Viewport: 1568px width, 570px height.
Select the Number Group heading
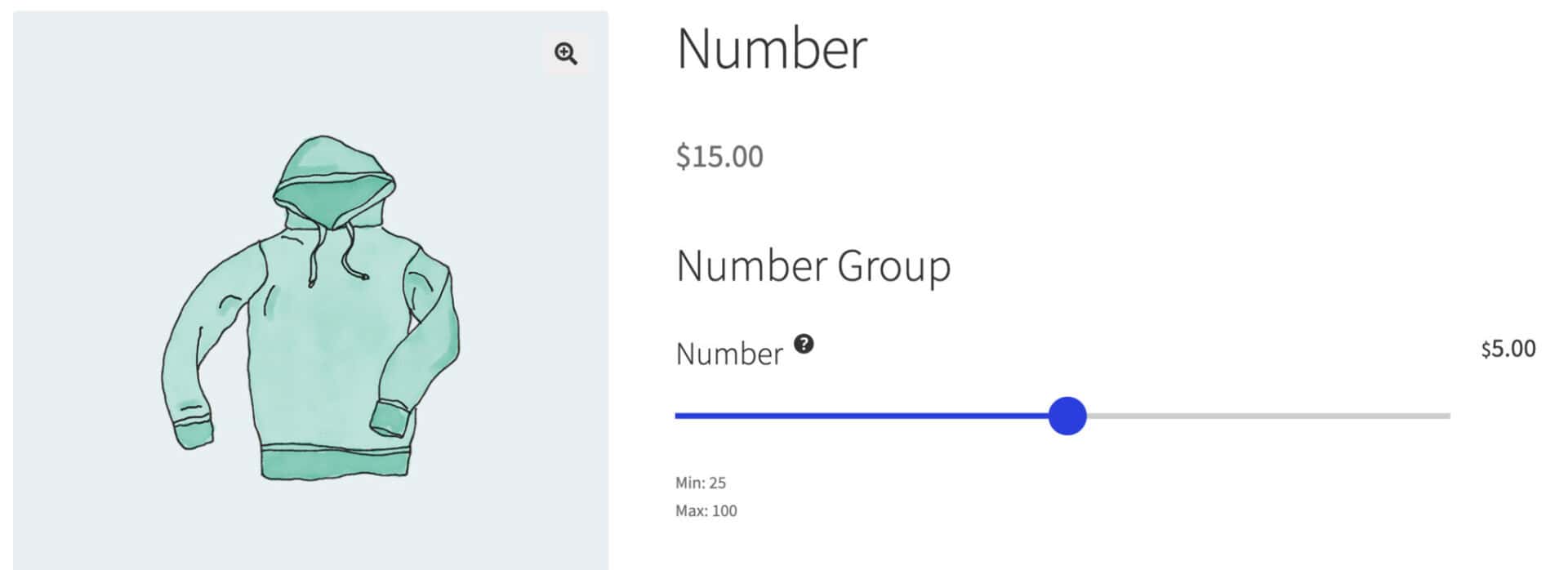[x=813, y=265]
